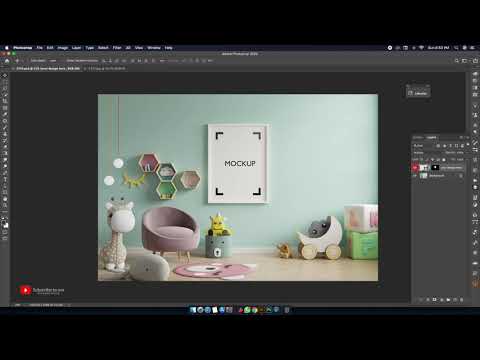
Task: Click the Libraries panel button
Action: pyautogui.click(x=418, y=93)
